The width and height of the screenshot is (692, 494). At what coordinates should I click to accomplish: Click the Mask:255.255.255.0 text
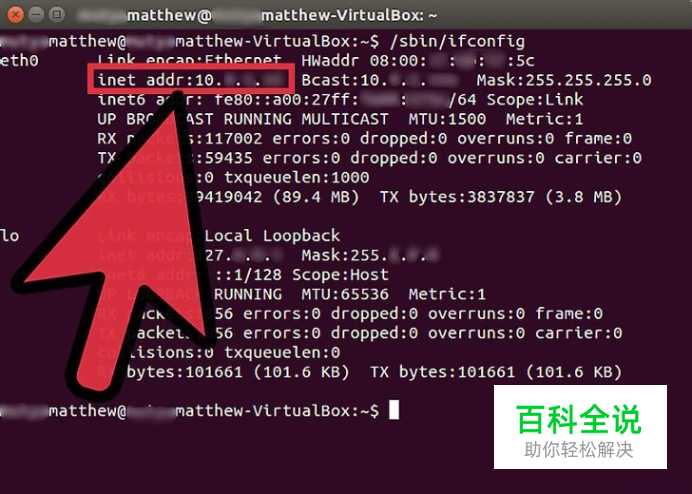point(564,80)
